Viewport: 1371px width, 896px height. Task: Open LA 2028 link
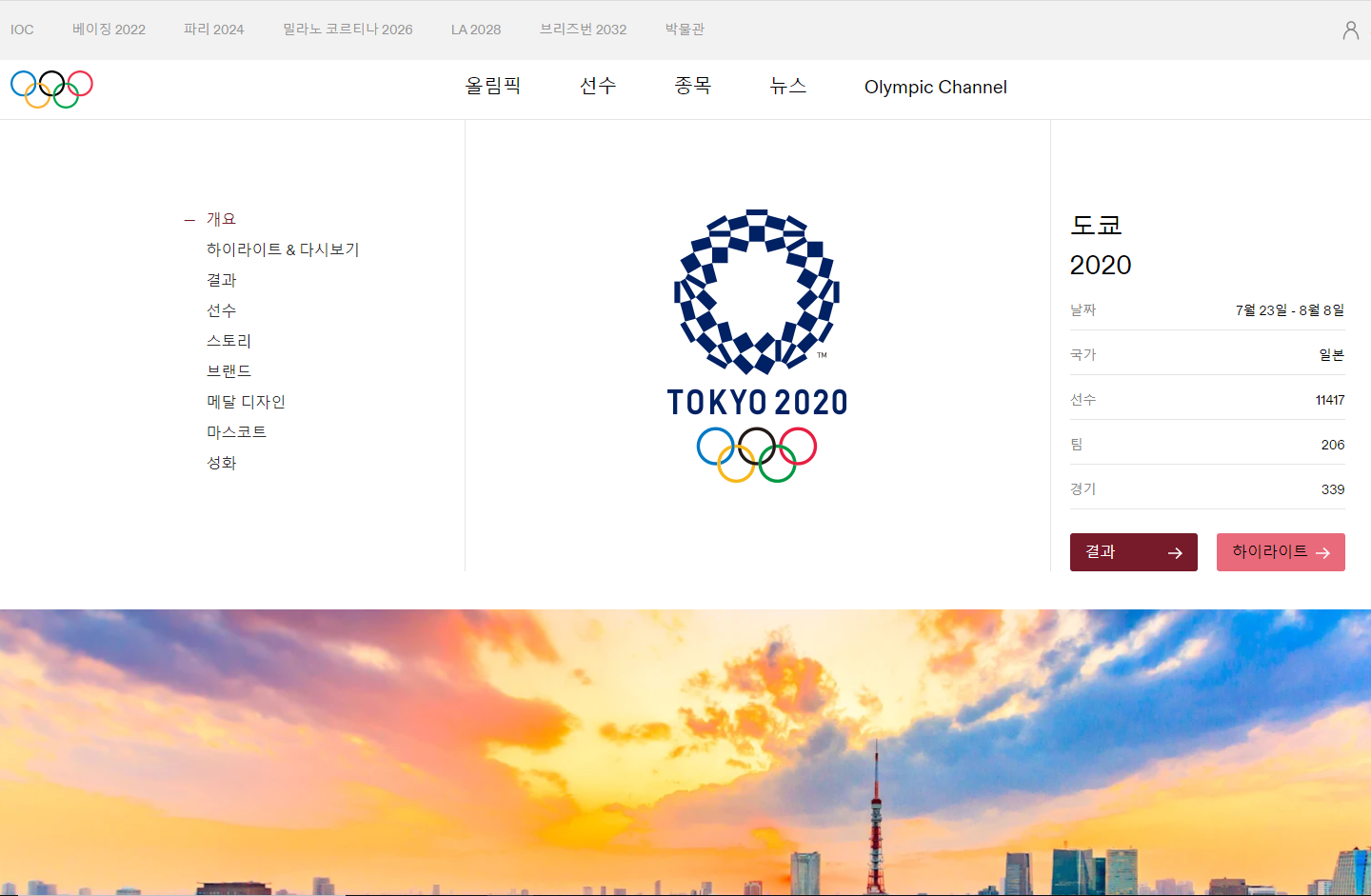tap(476, 30)
